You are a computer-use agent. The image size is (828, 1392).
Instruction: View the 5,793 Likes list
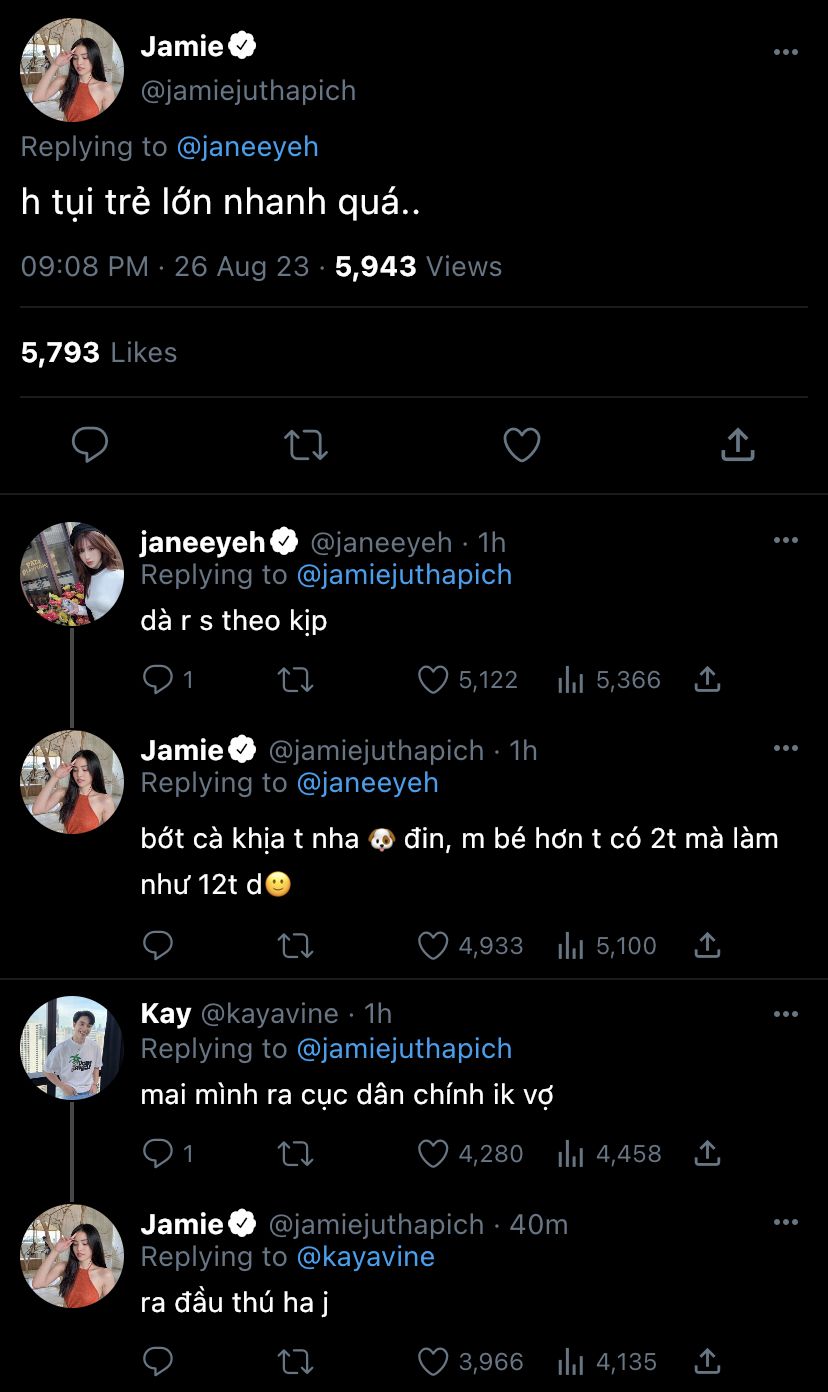[x=99, y=352]
